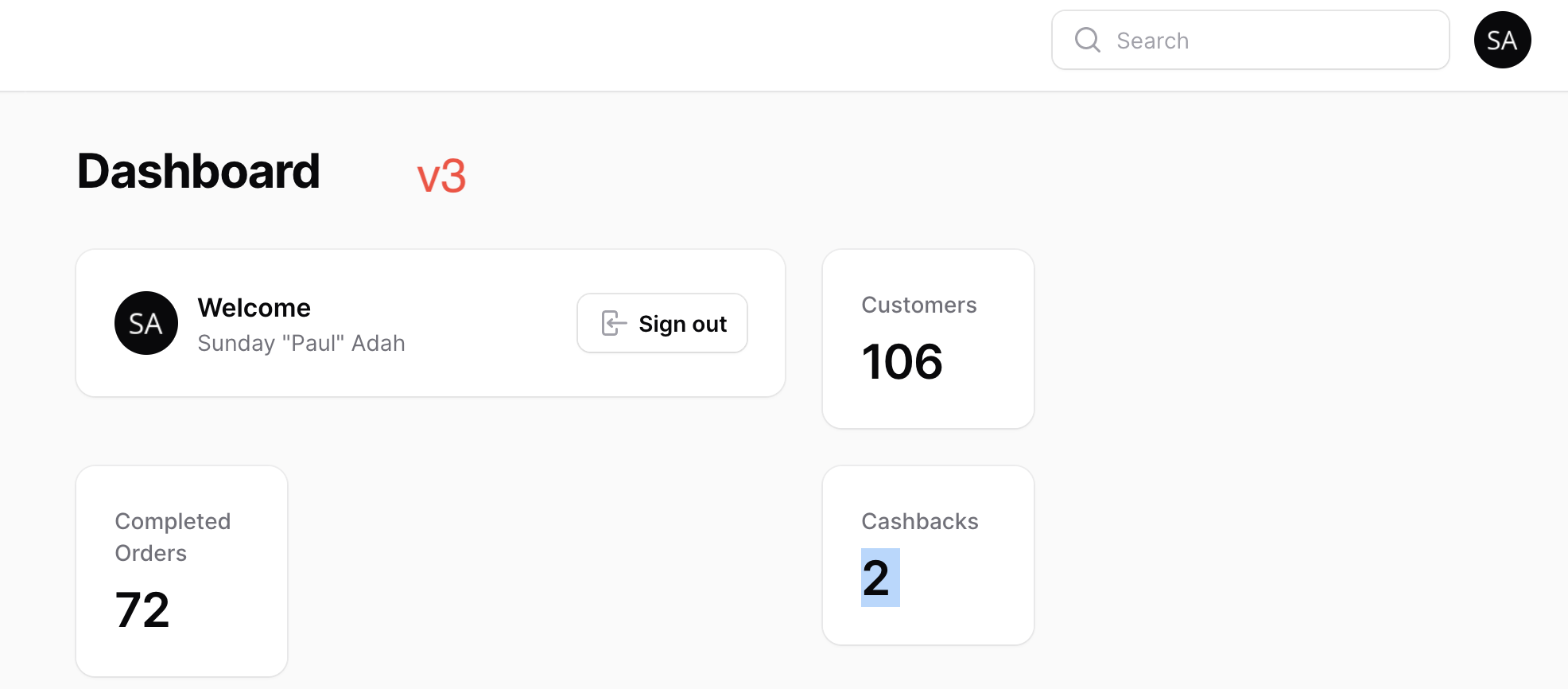Click the Dashboard heading
This screenshot has width=1568, height=689.
click(x=199, y=171)
